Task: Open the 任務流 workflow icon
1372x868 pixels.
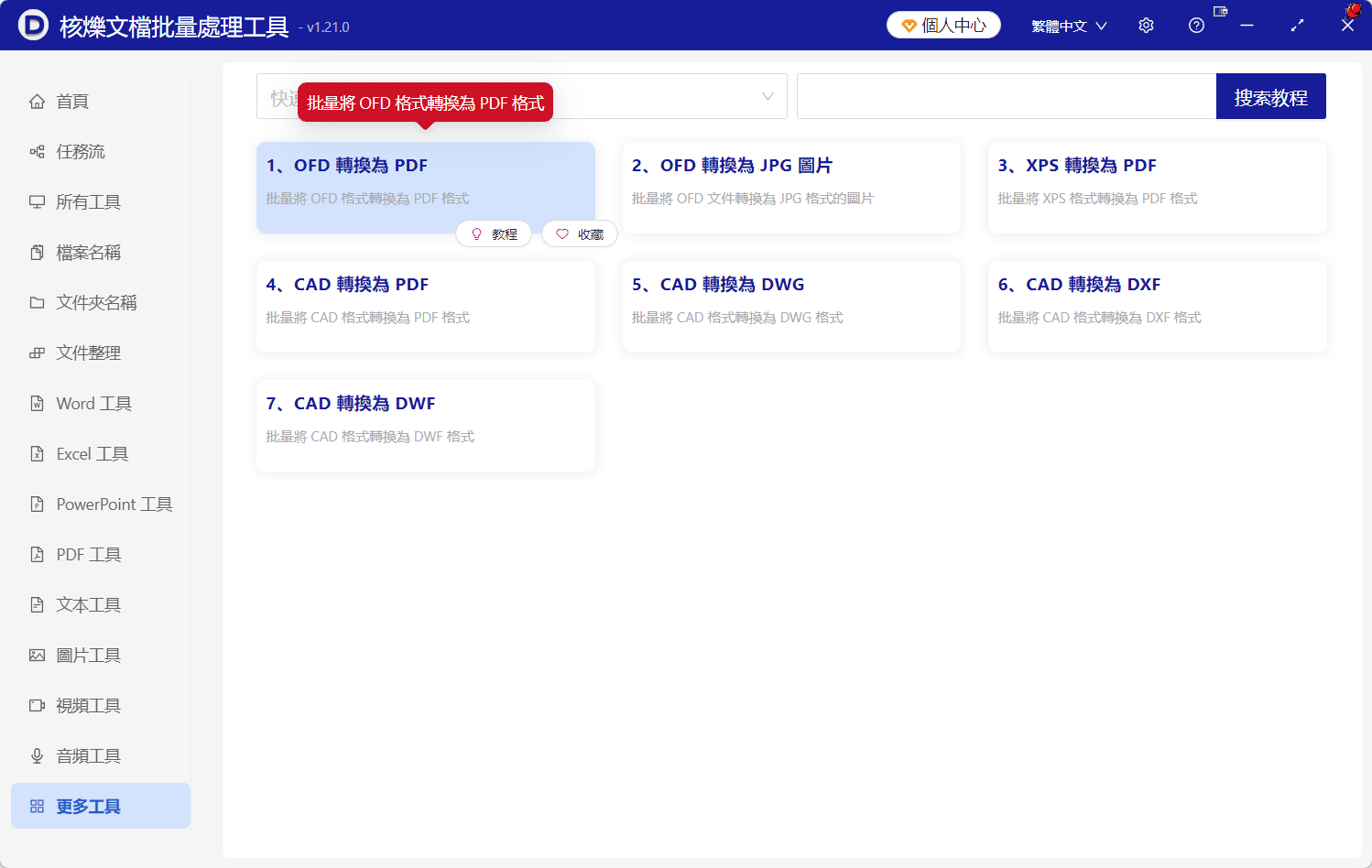Action: pyautogui.click(x=37, y=151)
